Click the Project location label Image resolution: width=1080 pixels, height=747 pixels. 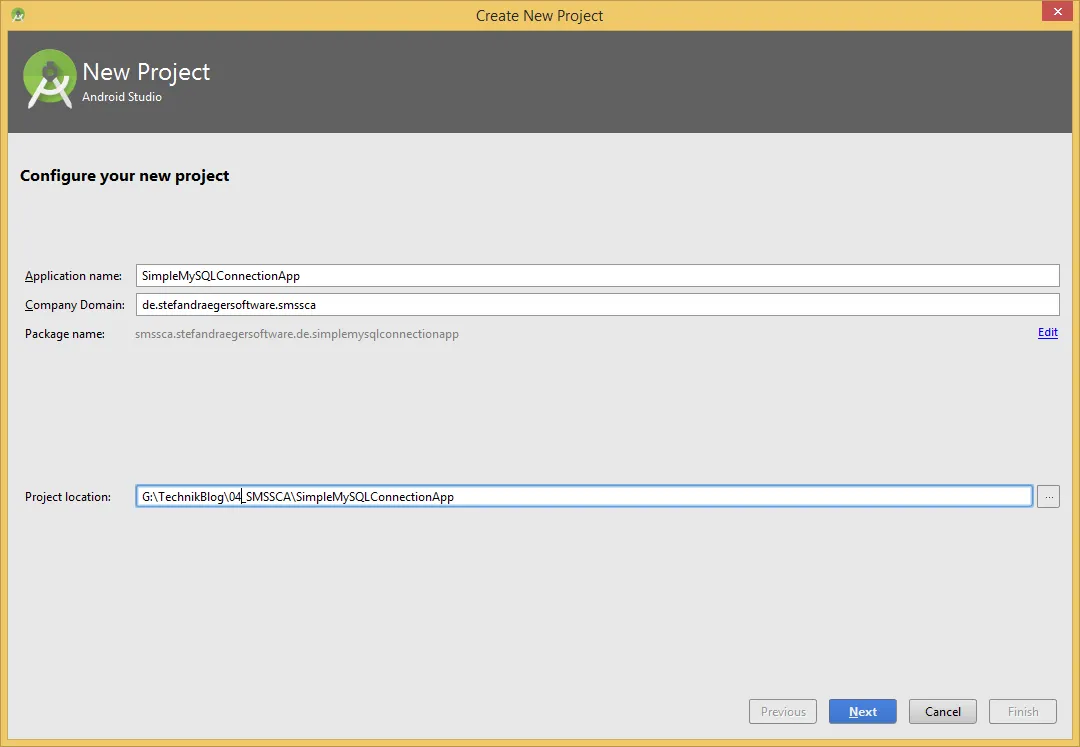68,497
